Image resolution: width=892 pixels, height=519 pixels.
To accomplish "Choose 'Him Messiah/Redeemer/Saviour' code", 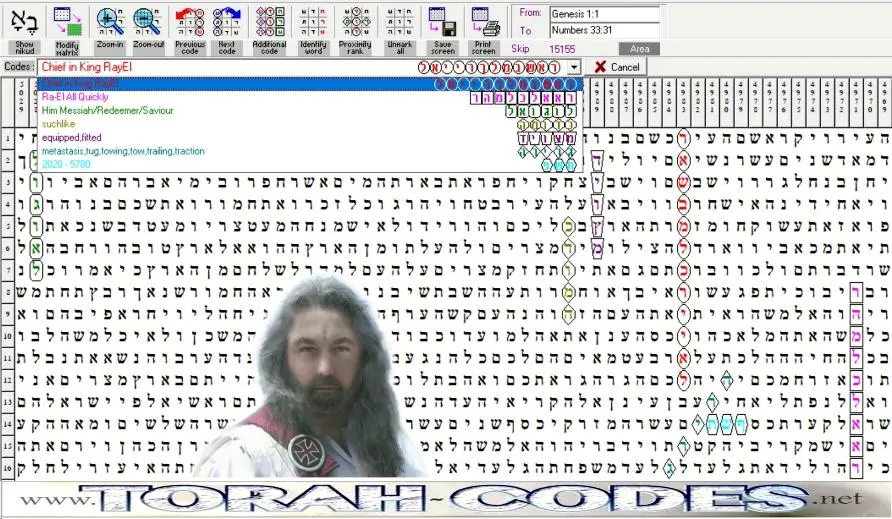I will pyautogui.click(x=311, y=110).
